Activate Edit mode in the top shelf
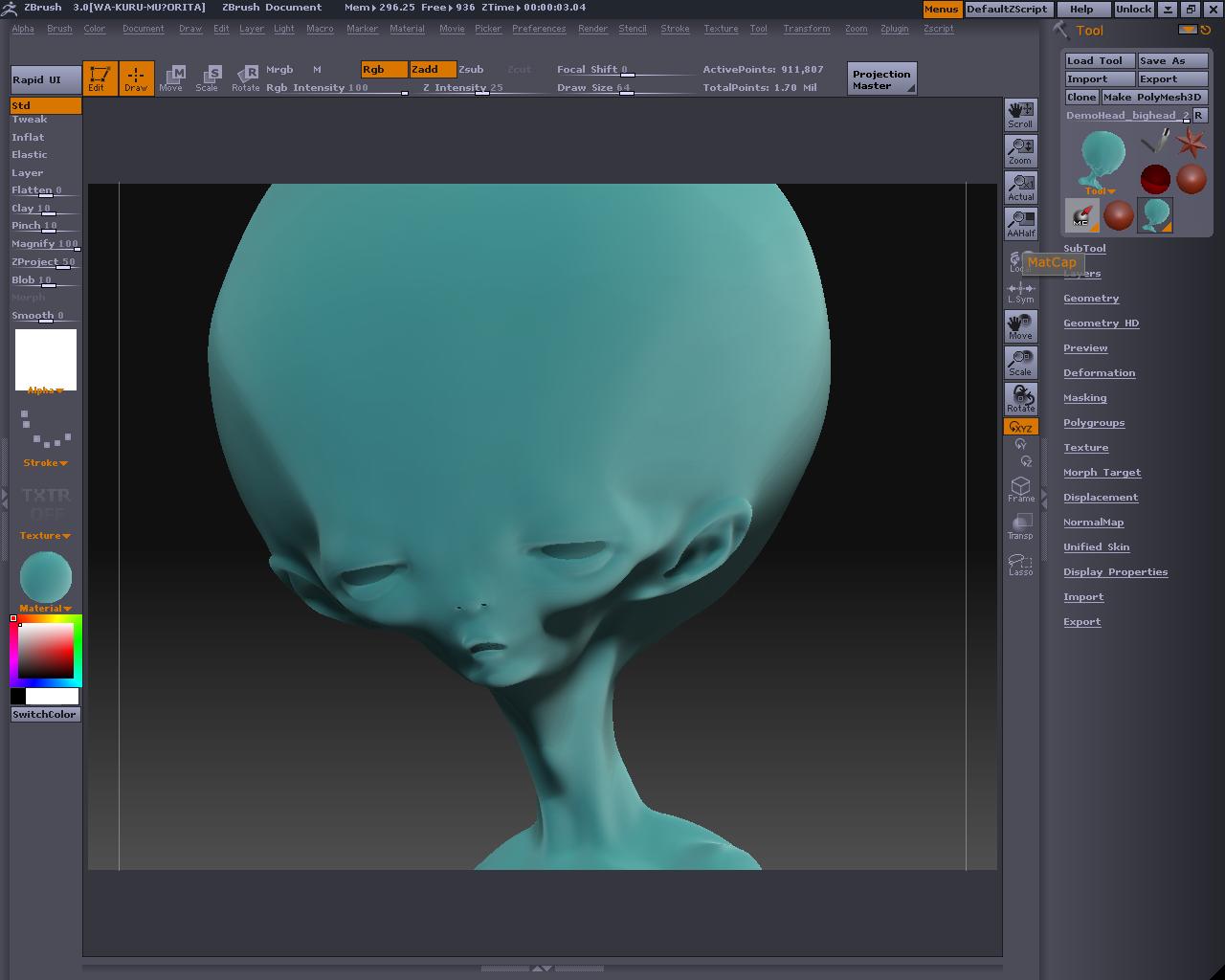1225x980 pixels. click(x=100, y=78)
